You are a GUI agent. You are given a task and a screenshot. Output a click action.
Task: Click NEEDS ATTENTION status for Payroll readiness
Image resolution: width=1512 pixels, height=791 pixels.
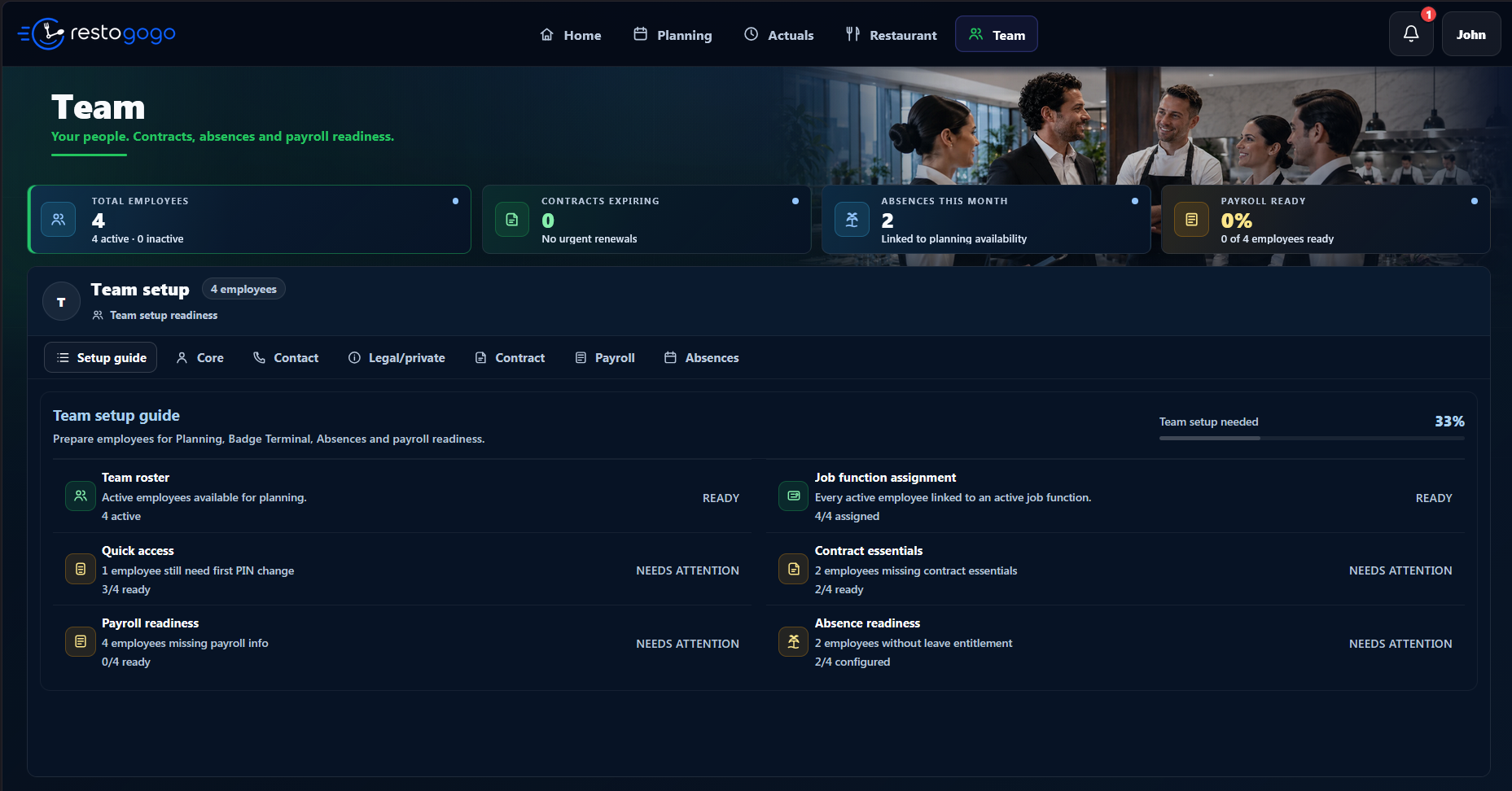pyautogui.click(x=687, y=644)
